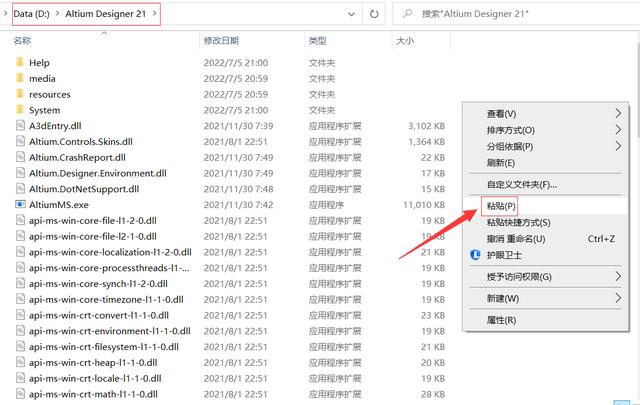Click the api-ms-win-core-synch-l1-2-0.dll icon

(x=20, y=284)
